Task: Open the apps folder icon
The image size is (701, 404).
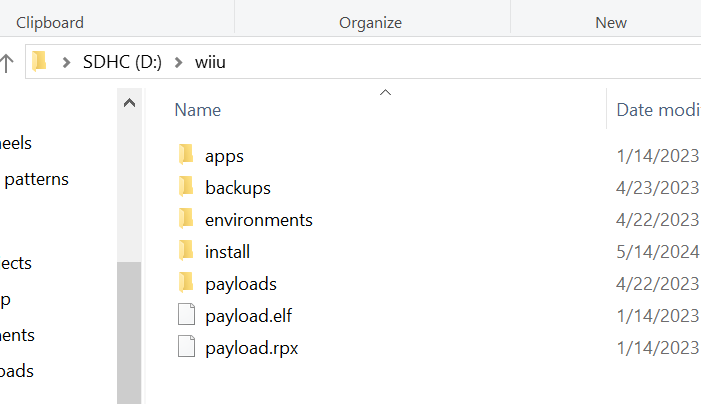Action: coord(186,155)
